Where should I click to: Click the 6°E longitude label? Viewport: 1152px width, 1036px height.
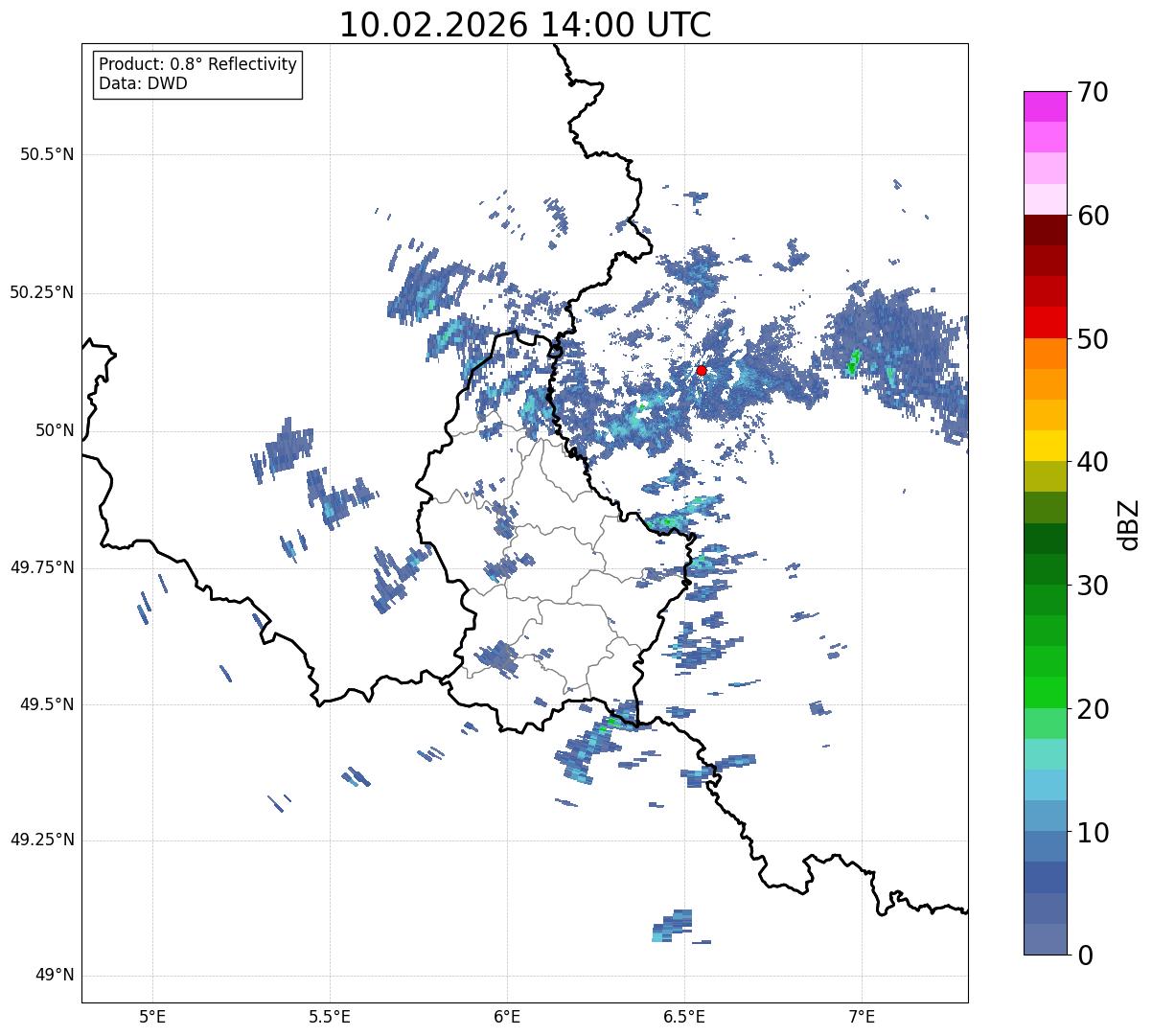tap(507, 1017)
